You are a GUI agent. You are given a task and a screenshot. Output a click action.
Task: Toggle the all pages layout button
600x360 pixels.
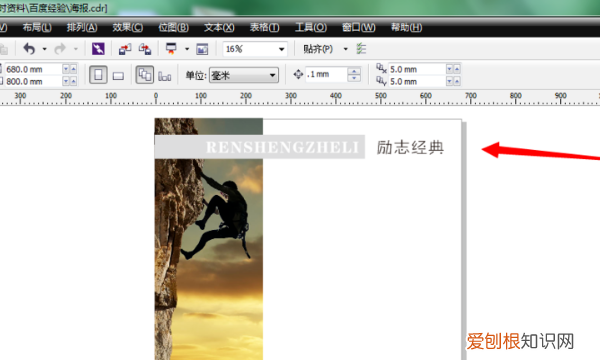coord(145,75)
